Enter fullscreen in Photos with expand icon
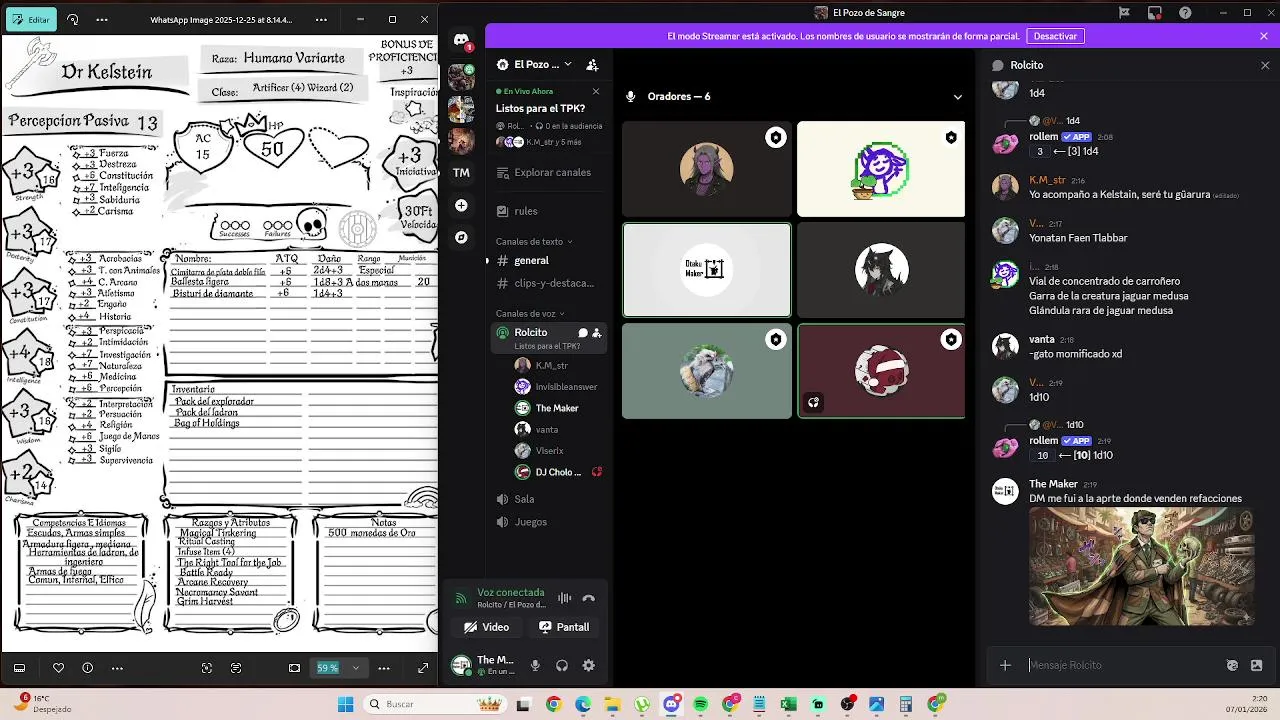The image size is (1280, 720). [423, 667]
